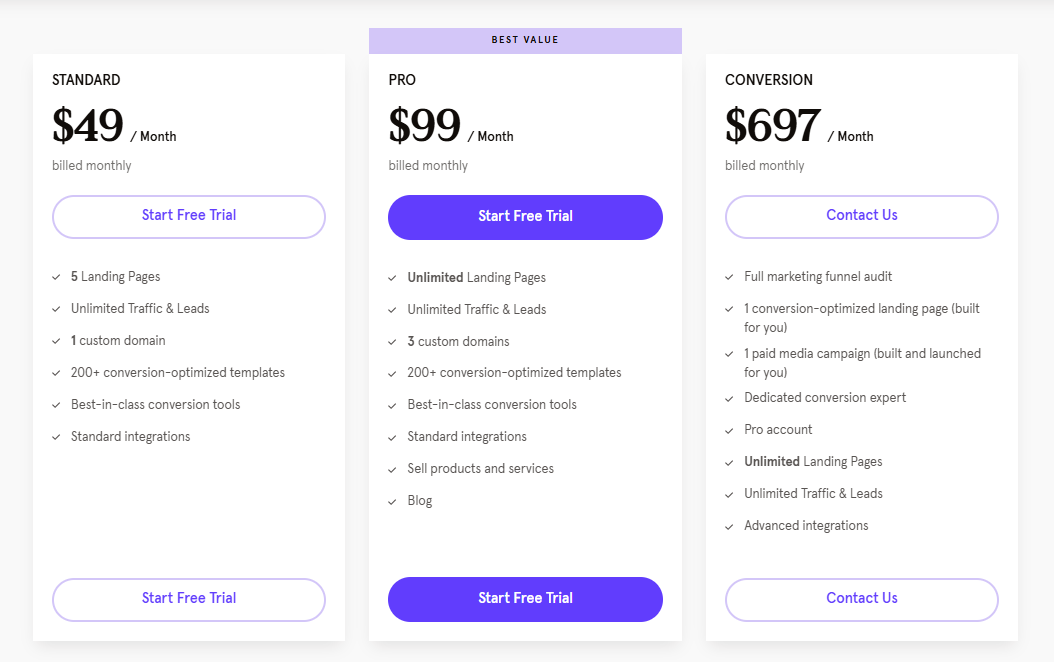Click the checkmark beside "Sell products and services"
Screen dimensions: 1054x662
point(393,469)
